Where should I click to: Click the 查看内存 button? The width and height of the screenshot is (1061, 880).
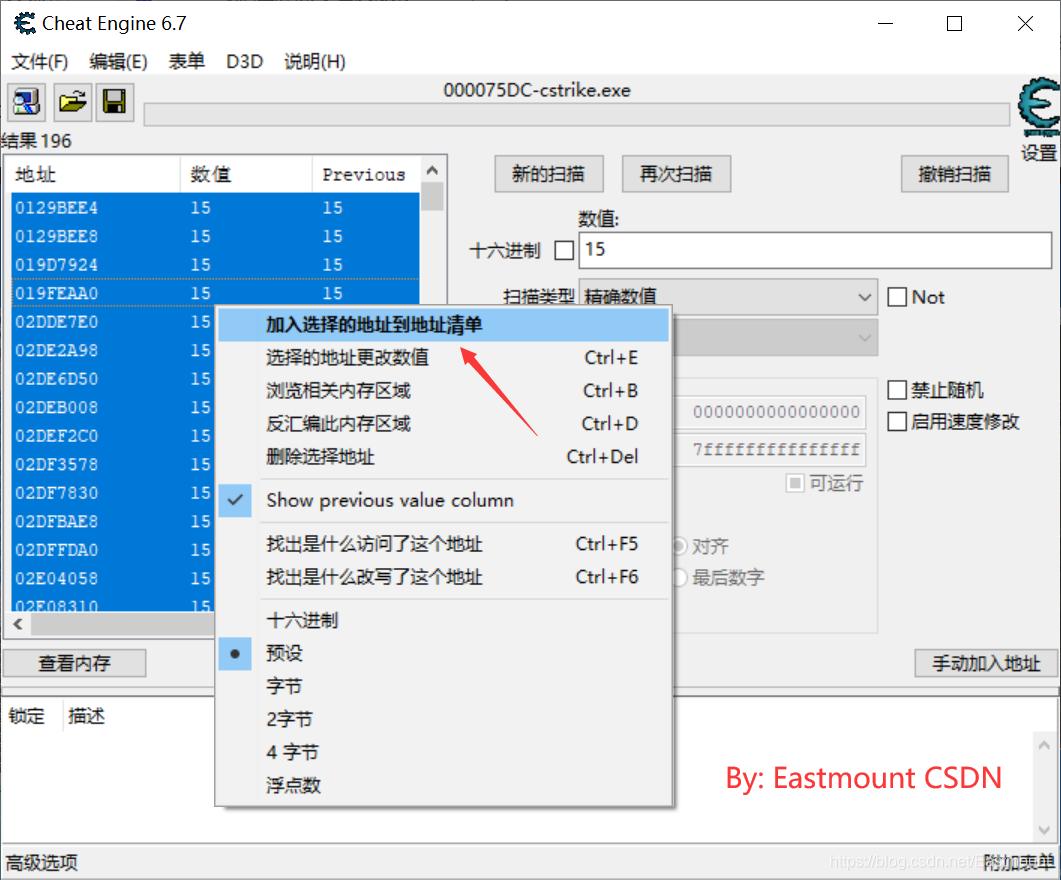coord(74,664)
